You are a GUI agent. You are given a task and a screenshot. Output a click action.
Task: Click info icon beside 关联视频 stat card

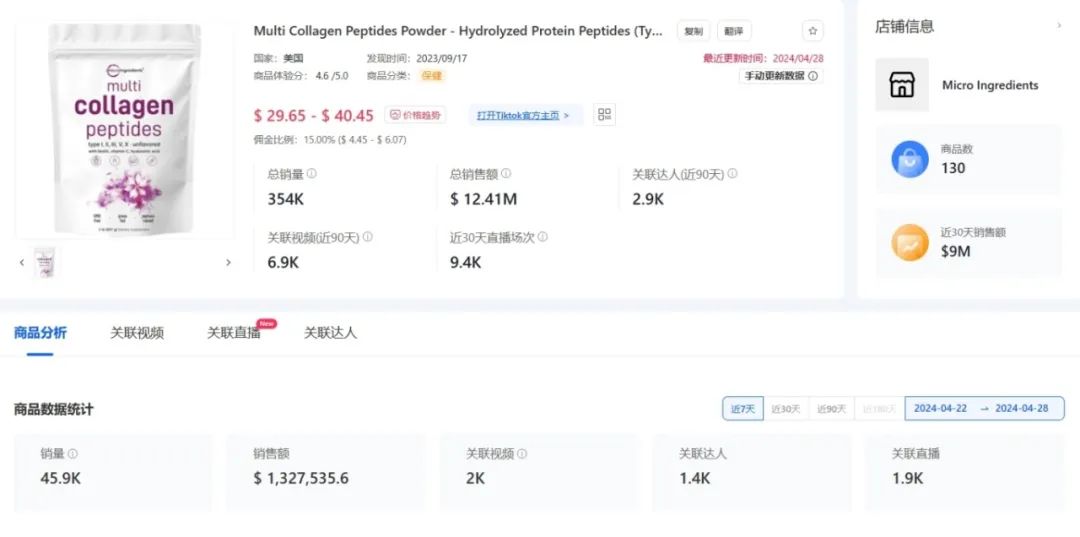tap(522, 454)
